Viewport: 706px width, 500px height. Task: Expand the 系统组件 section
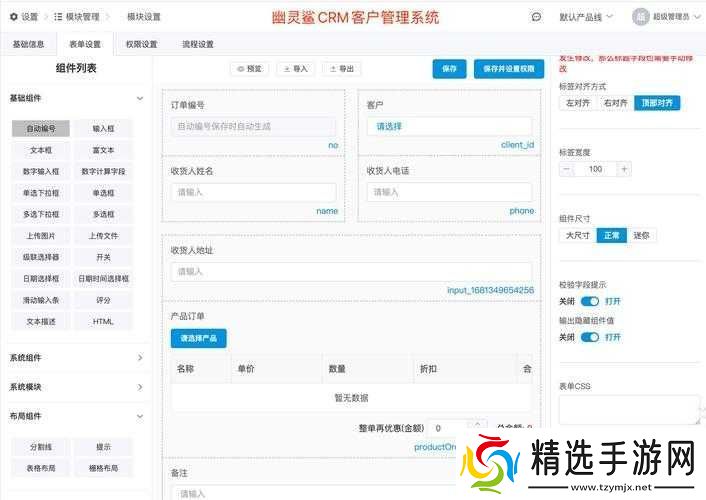pos(140,358)
